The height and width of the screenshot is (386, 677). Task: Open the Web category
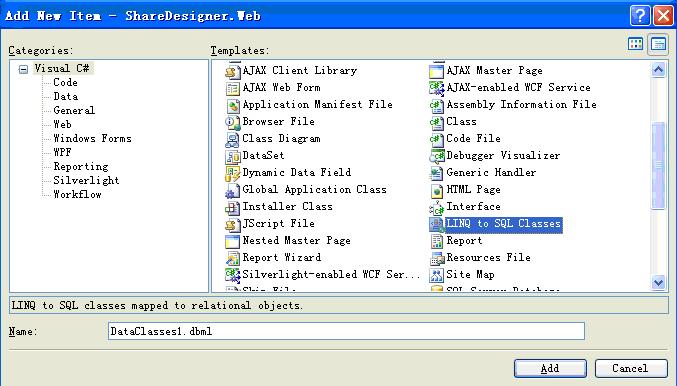point(62,124)
